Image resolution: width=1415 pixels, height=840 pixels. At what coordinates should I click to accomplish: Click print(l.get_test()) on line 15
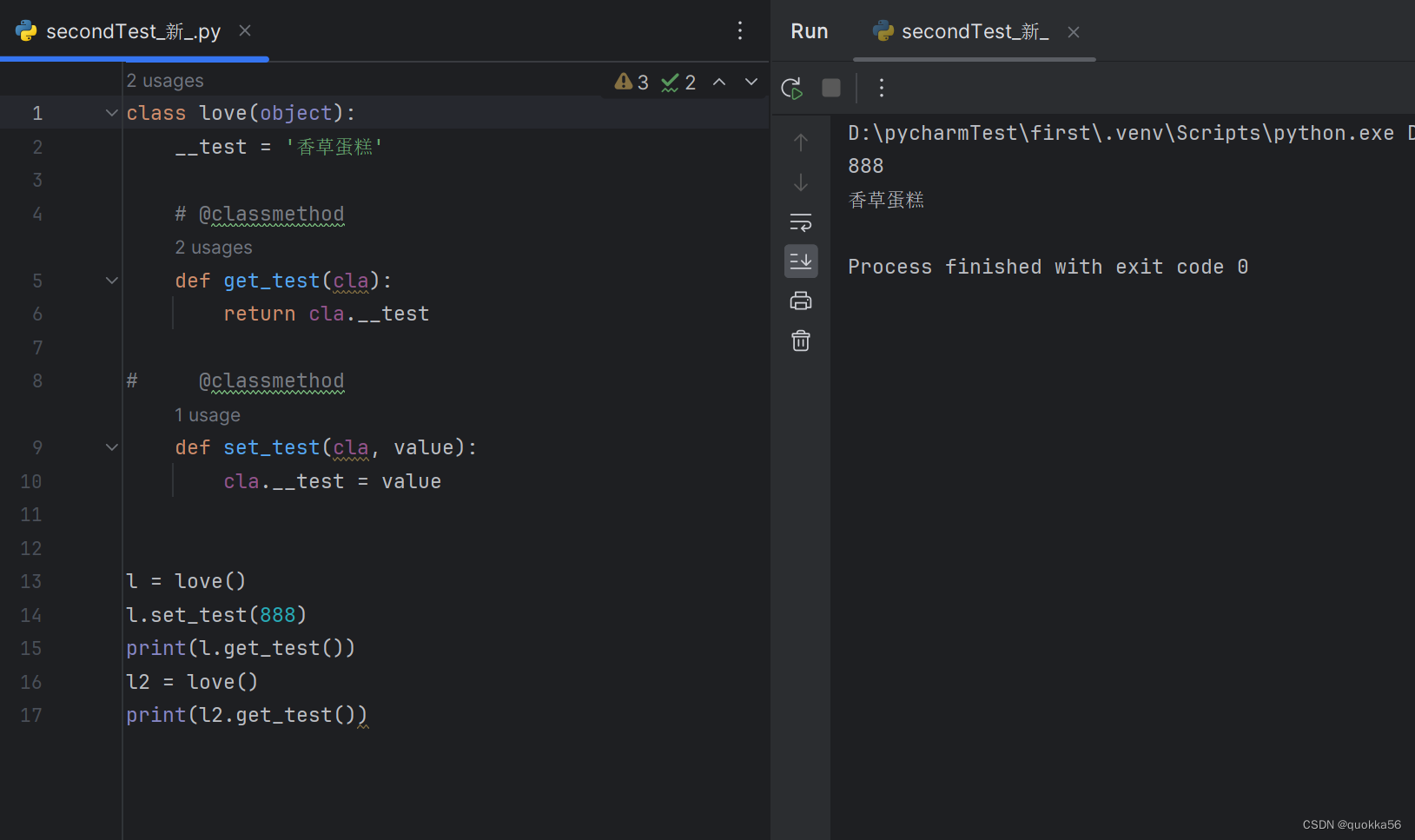(x=241, y=648)
